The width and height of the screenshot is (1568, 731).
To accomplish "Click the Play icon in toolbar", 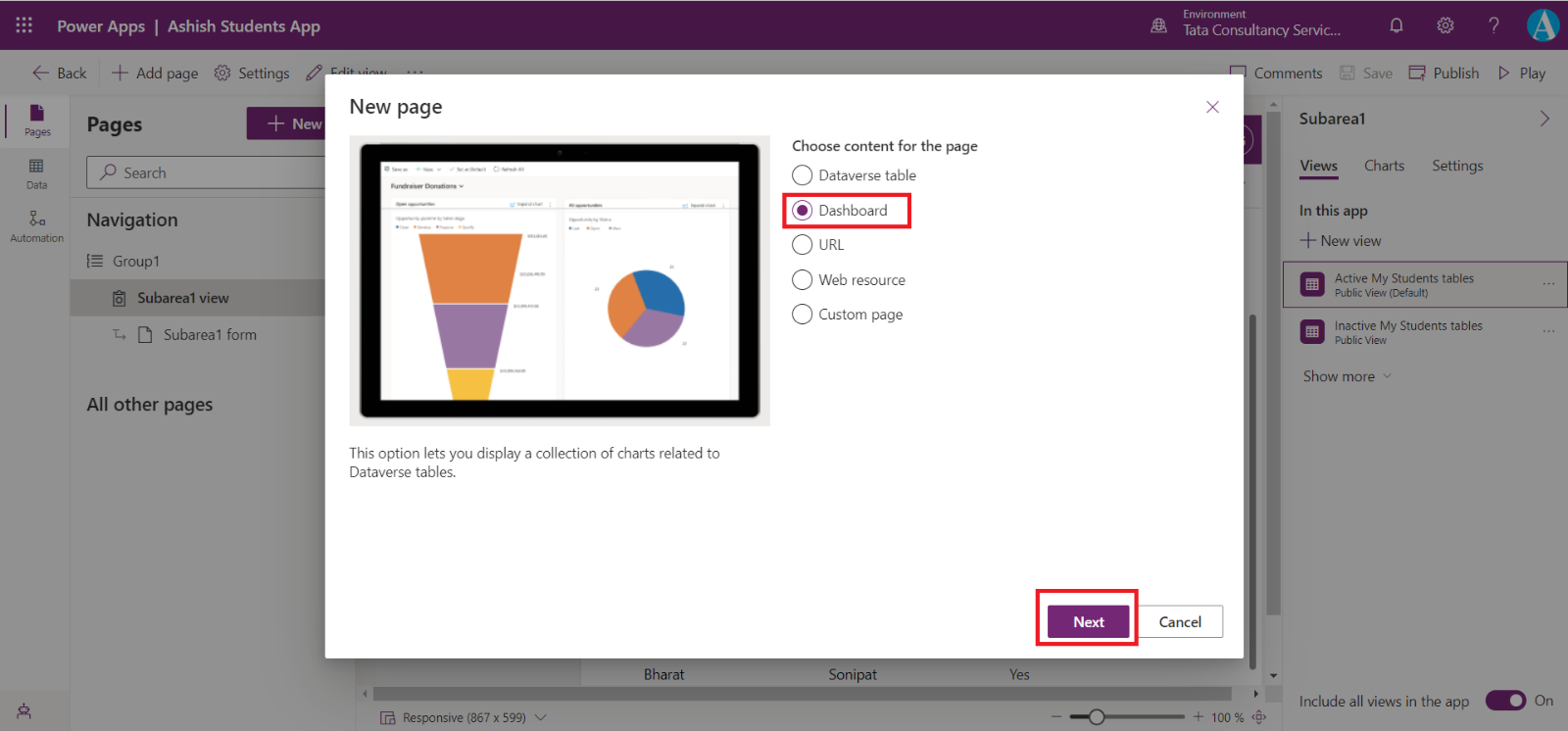I will 1504,73.
